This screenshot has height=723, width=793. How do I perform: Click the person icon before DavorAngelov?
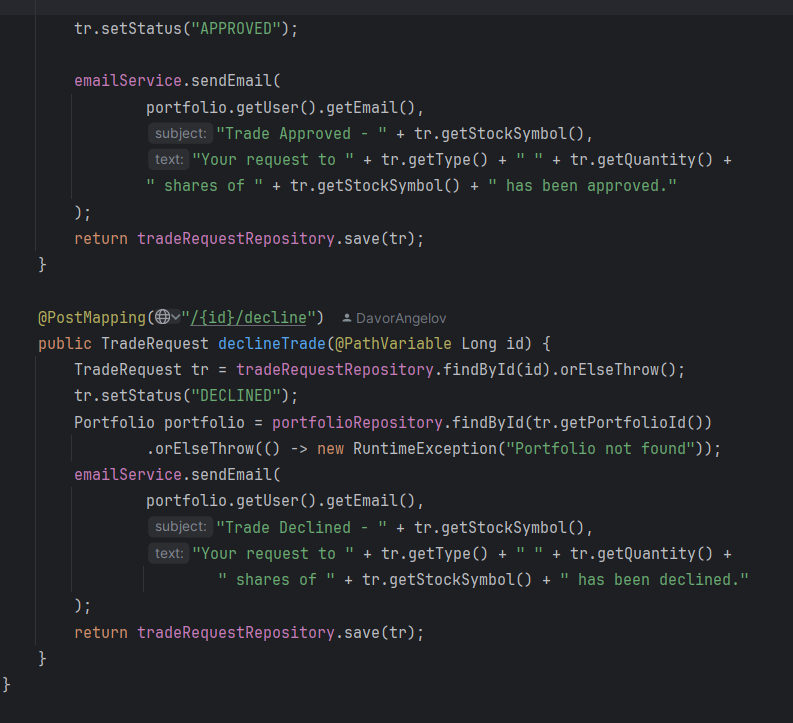pyautogui.click(x=346, y=318)
